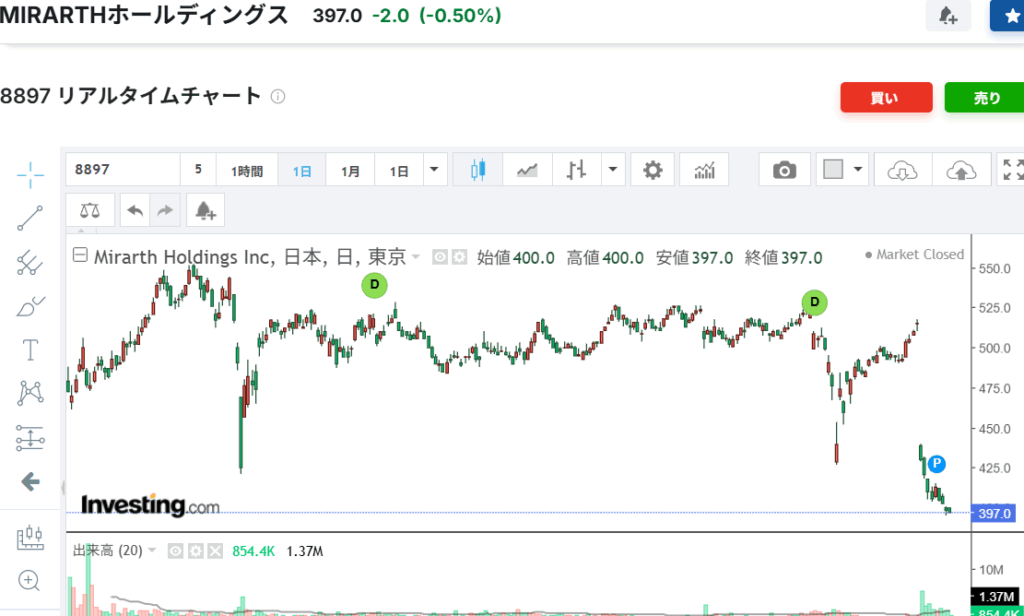Select the 1時間 interval
The image size is (1024, 616).
247,170
